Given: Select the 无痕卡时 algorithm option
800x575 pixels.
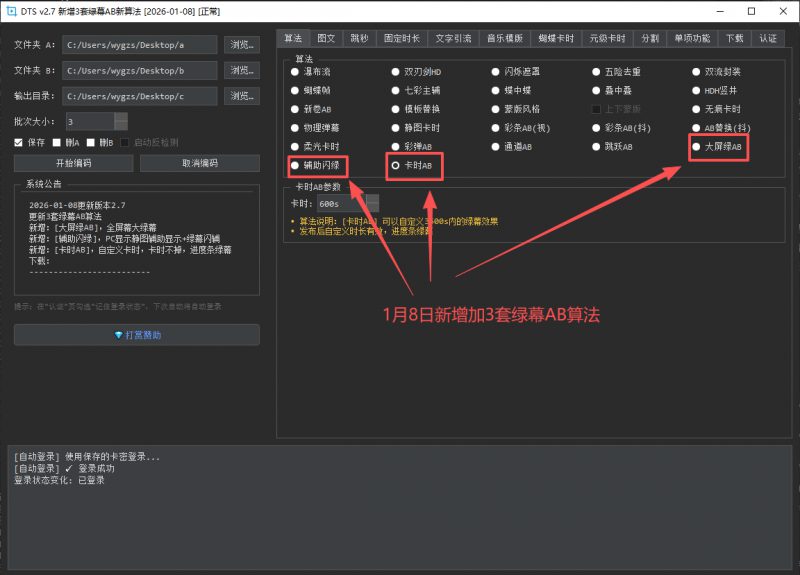Looking at the screenshot, I should pos(696,109).
